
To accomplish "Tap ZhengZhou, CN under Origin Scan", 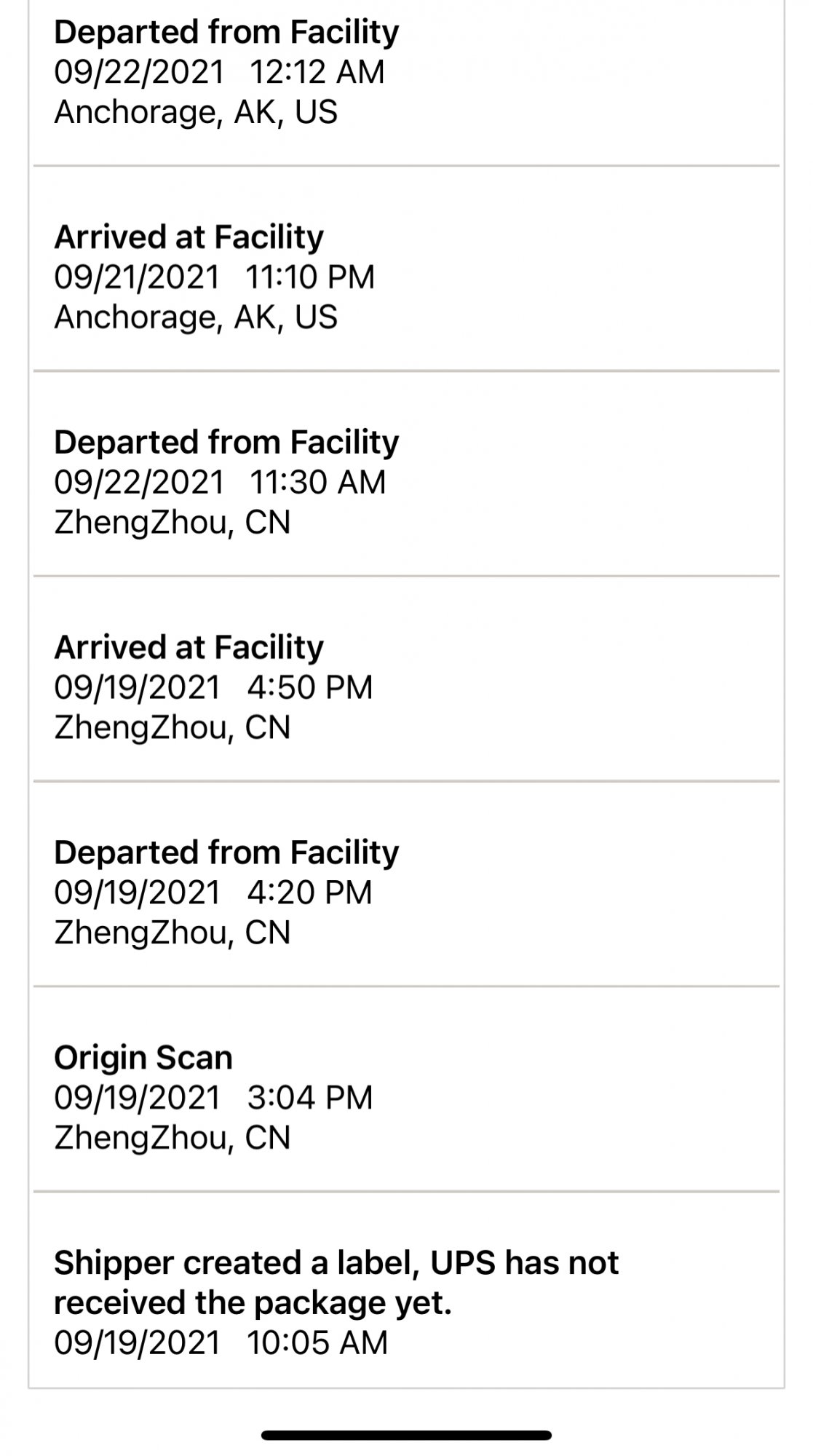I will pyautogui.click(x=172, y=1138).
